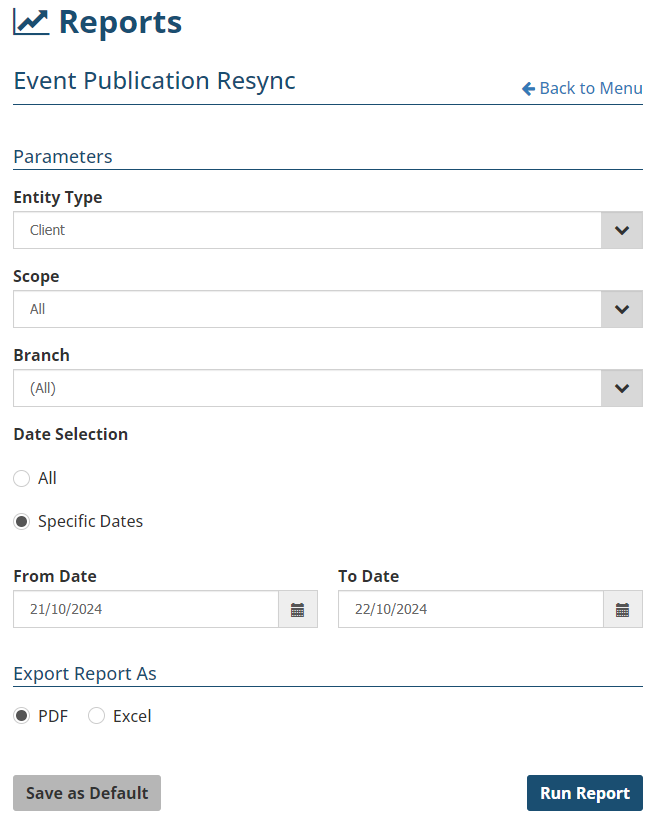This screenshot has height=813, width=648.
Task: Open the To Date calendar picker icon
Action: (x=622, y=609)
